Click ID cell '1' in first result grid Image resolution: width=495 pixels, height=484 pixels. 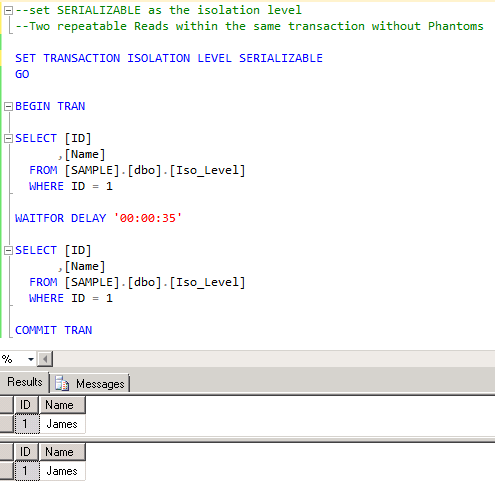[27, 424]
